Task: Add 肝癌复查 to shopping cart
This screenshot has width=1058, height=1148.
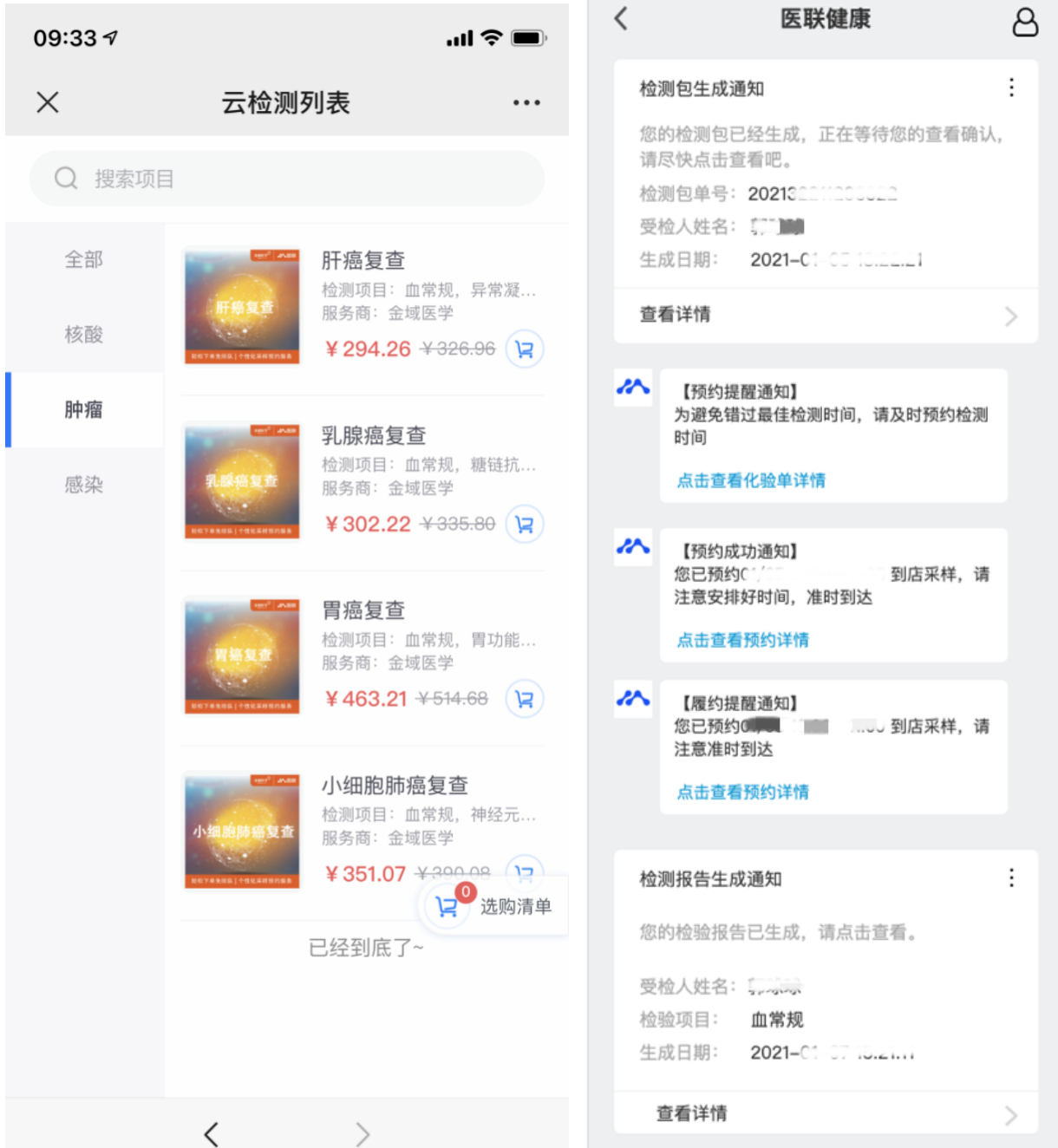Action: pyautogui.click(x=524, y=349)
